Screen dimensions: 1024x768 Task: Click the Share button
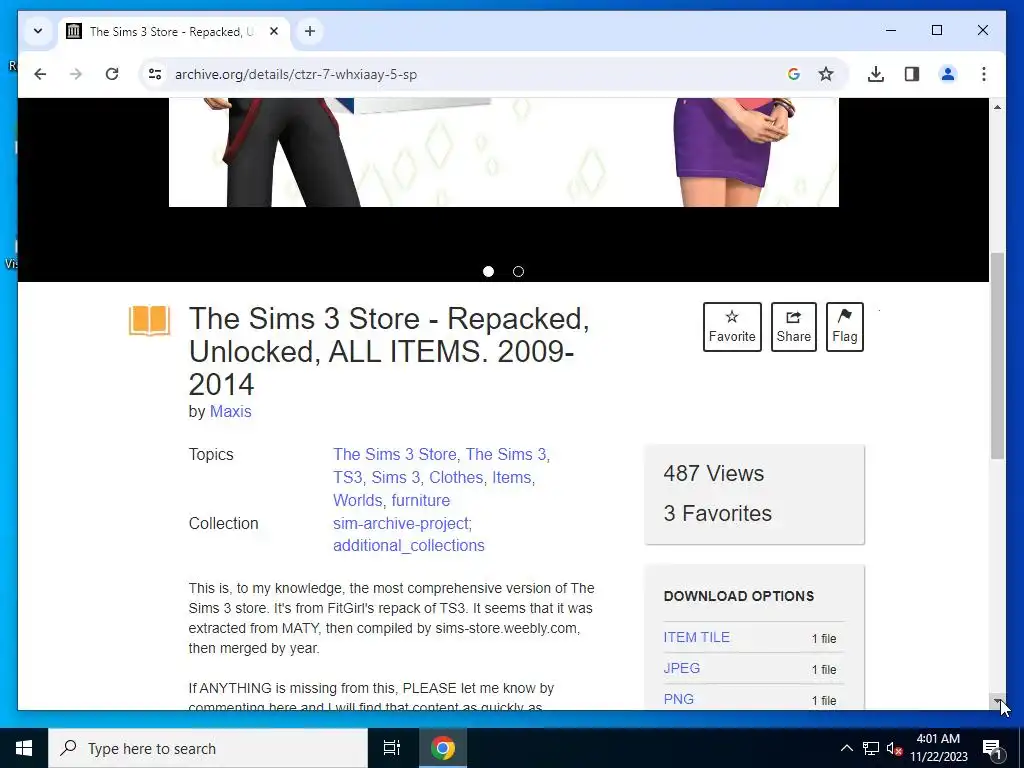coord(793,327)
